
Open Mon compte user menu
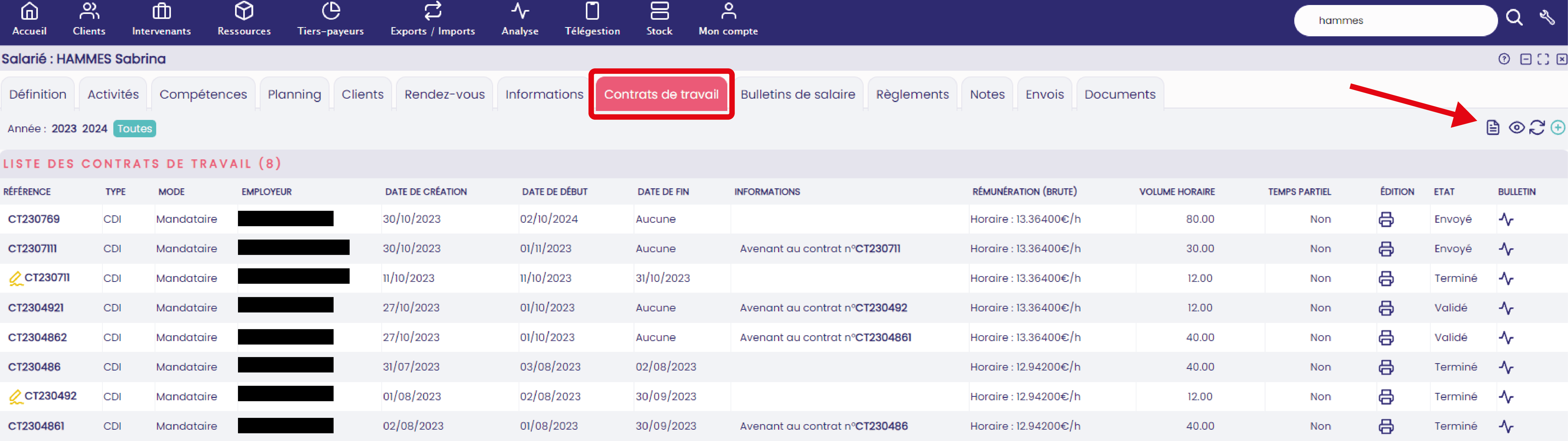point(728,19)
